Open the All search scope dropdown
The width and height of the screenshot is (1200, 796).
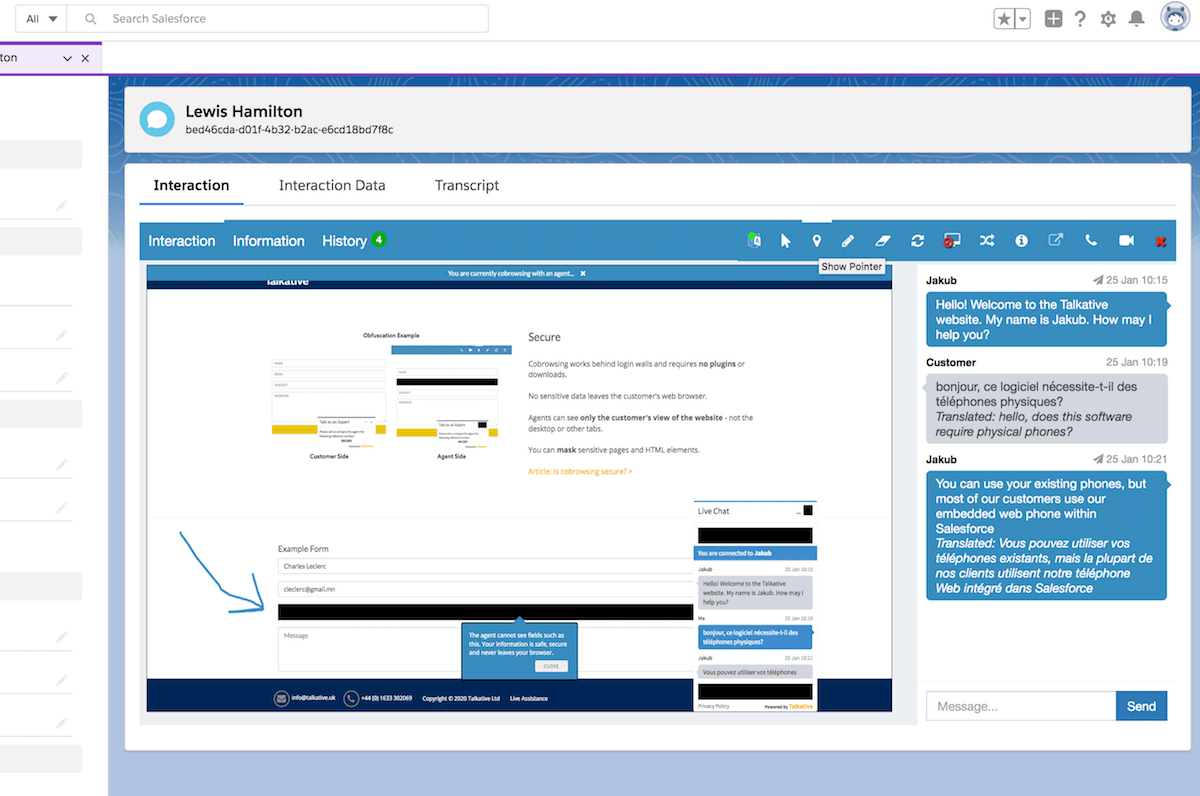point(40,19)
